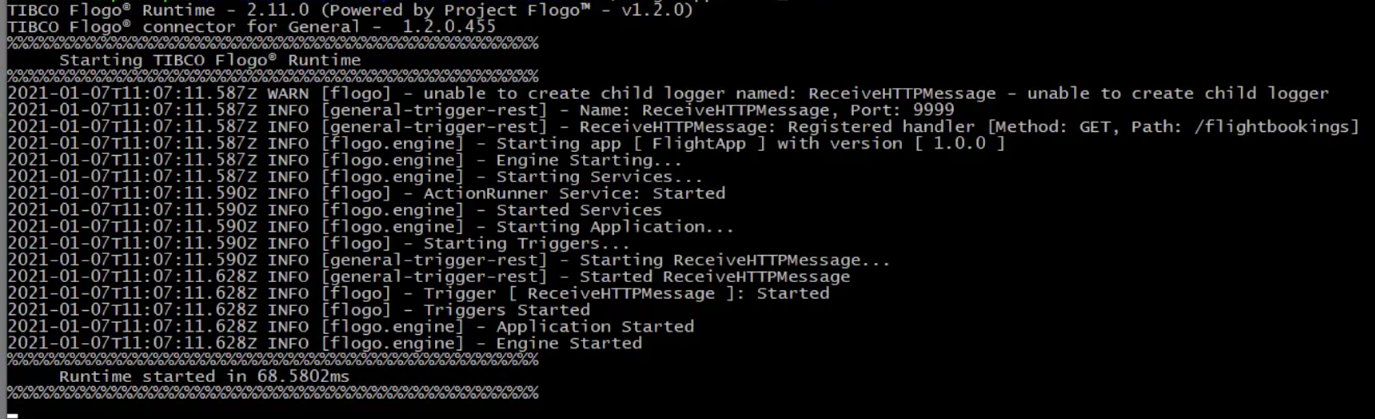
Task: Click the 'Engine Started' log message
Action: click(568, 343)
